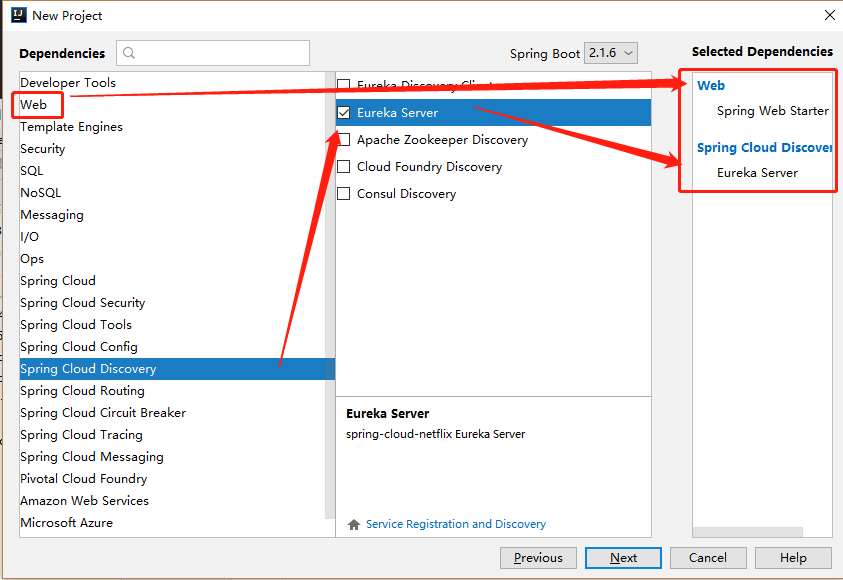Open the NoSQL dependency category
The image size is (843, 580).
[40, 193]
